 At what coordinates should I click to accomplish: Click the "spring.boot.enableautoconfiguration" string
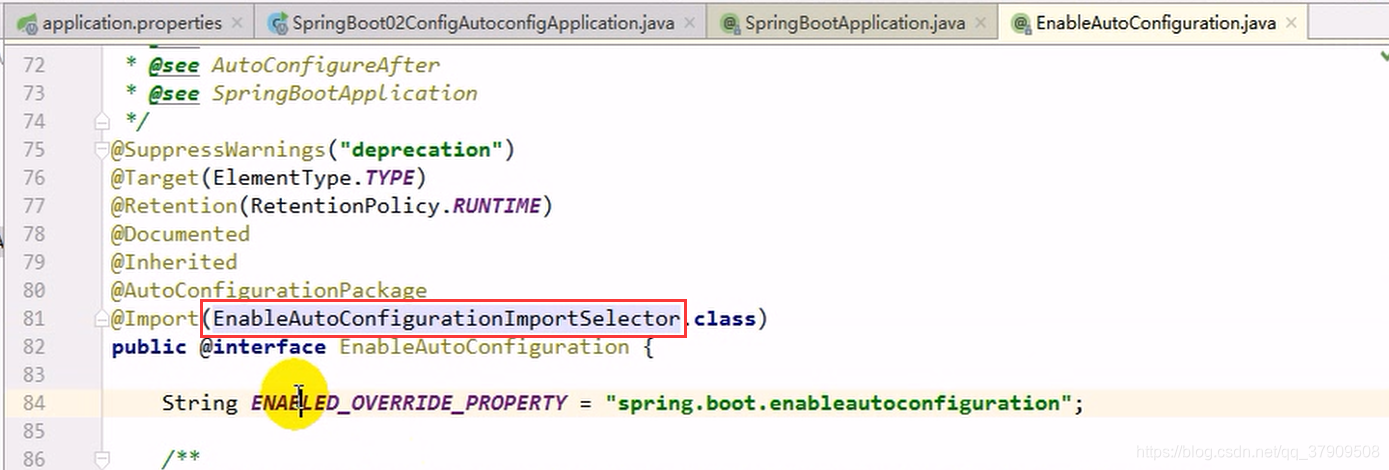[838, 403]
